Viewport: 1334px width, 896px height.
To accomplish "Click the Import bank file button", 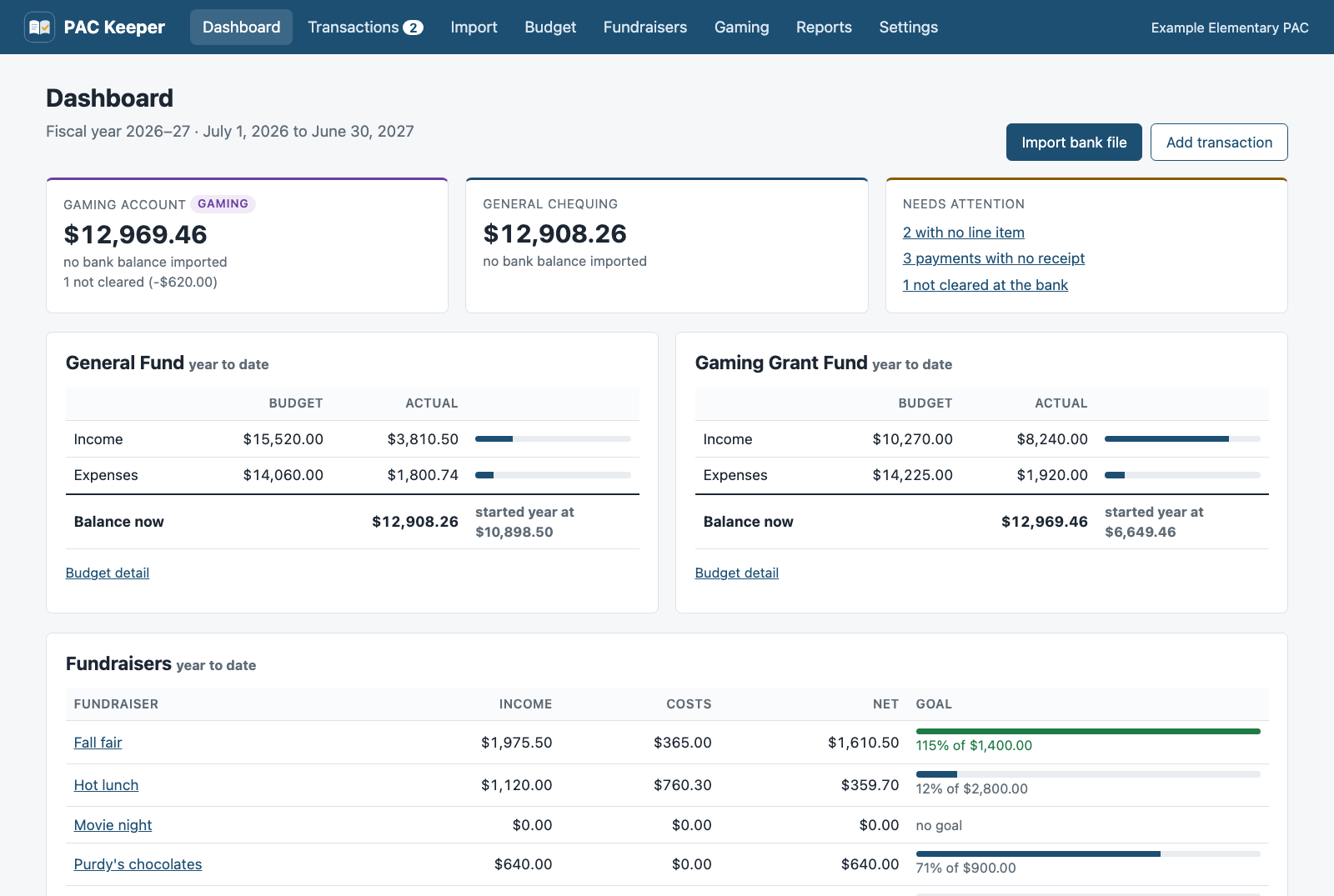I will coord(1074,143).
